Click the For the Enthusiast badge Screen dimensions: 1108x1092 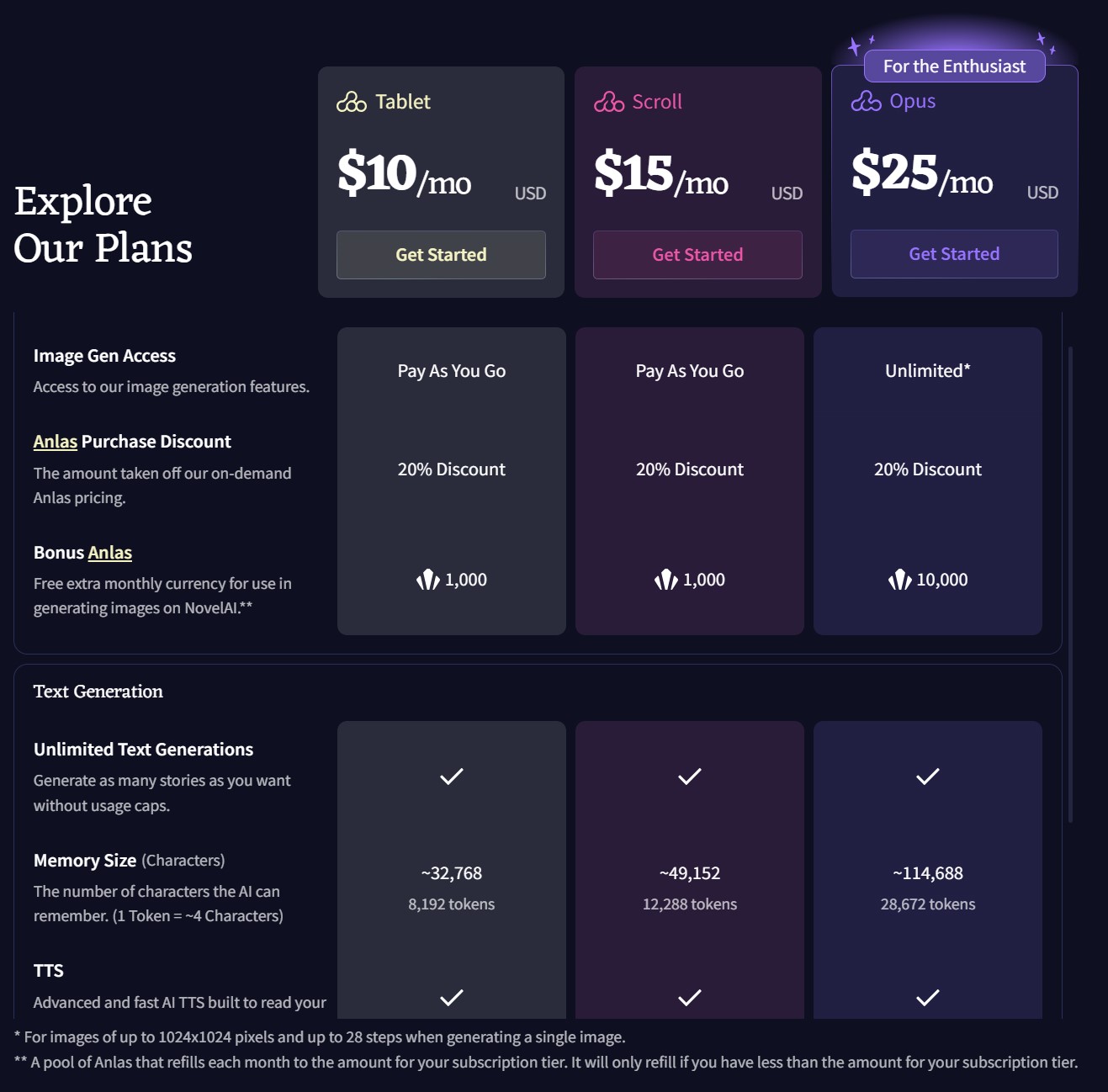[x=954, y=66]
